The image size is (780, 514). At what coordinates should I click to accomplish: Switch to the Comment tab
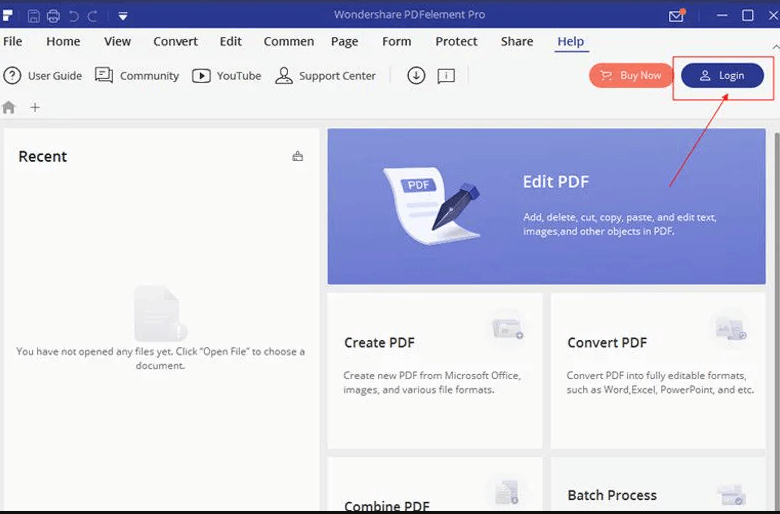pos(289,41)
